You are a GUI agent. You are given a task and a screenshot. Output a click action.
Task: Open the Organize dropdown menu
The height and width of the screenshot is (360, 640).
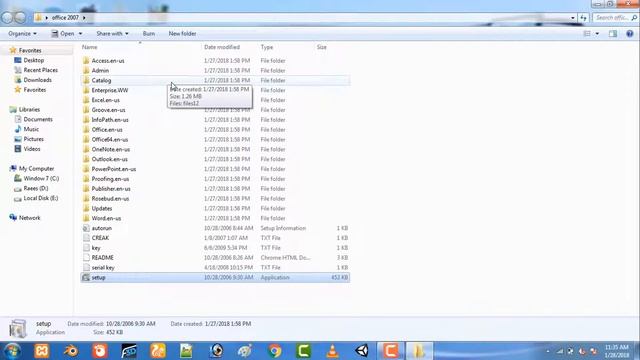22,33
